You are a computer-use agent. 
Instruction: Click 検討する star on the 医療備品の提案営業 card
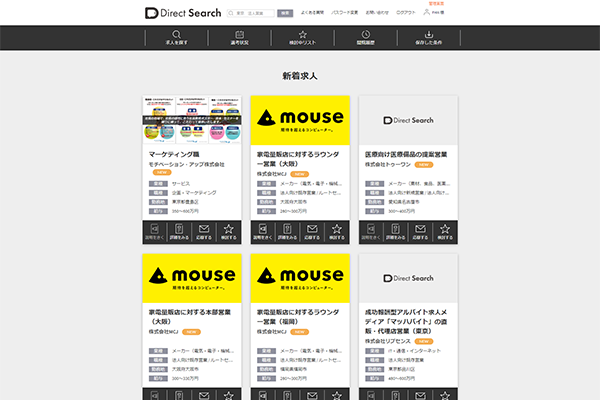445,232
